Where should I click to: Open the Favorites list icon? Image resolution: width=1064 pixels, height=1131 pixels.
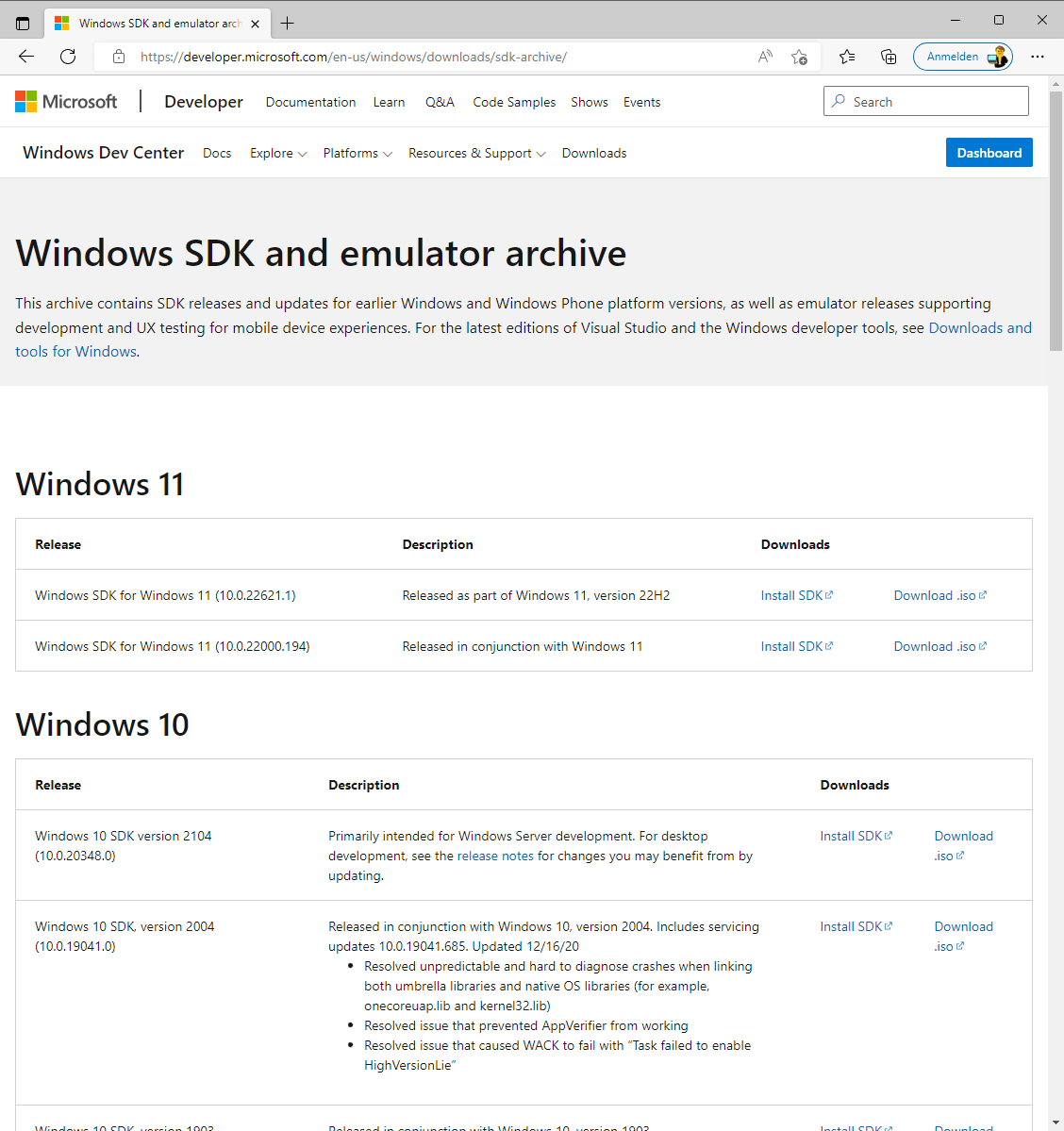pos(847,57)
